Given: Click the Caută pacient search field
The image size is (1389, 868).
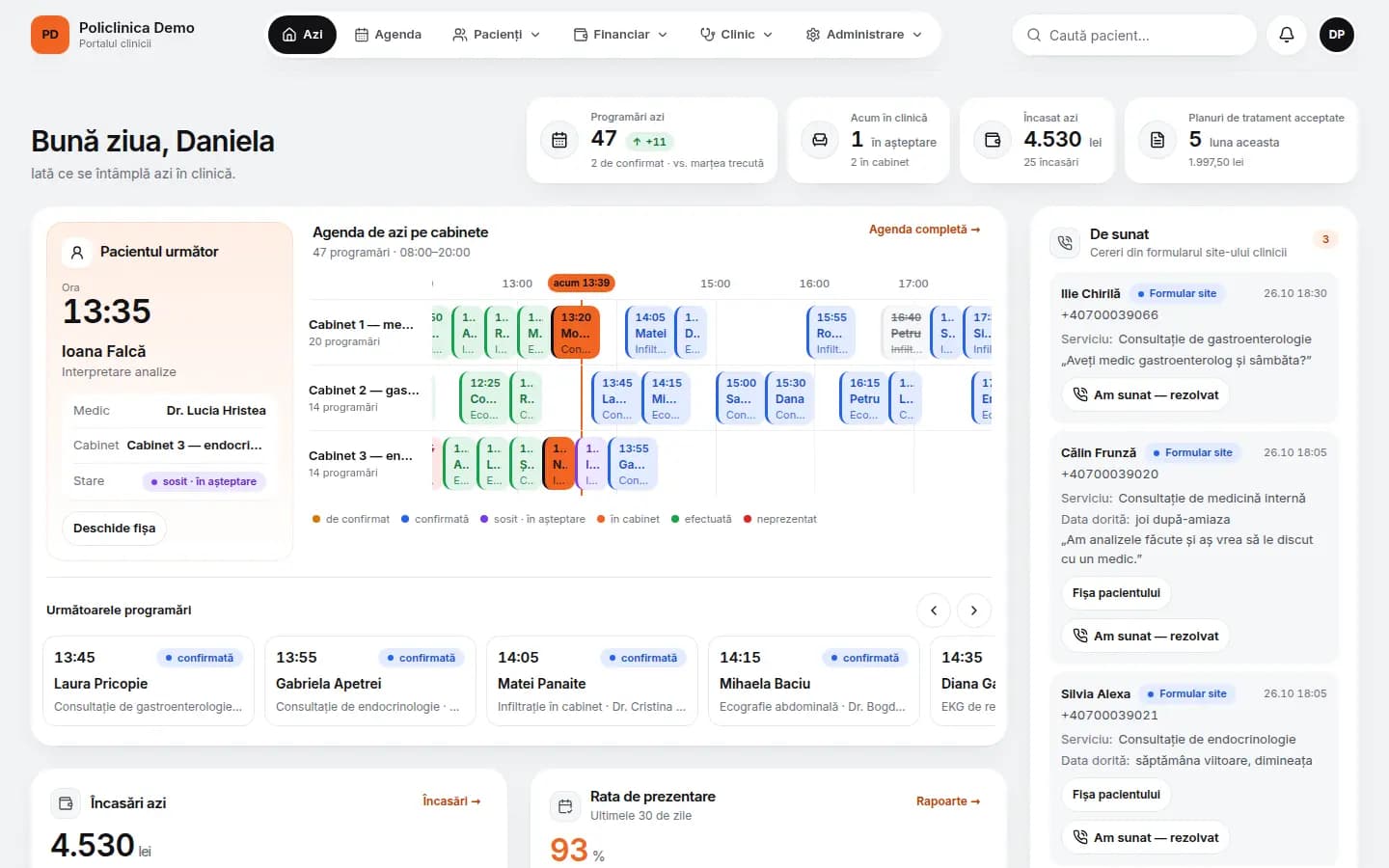Looking at the screenshot, I should (x=1134, y=36).
